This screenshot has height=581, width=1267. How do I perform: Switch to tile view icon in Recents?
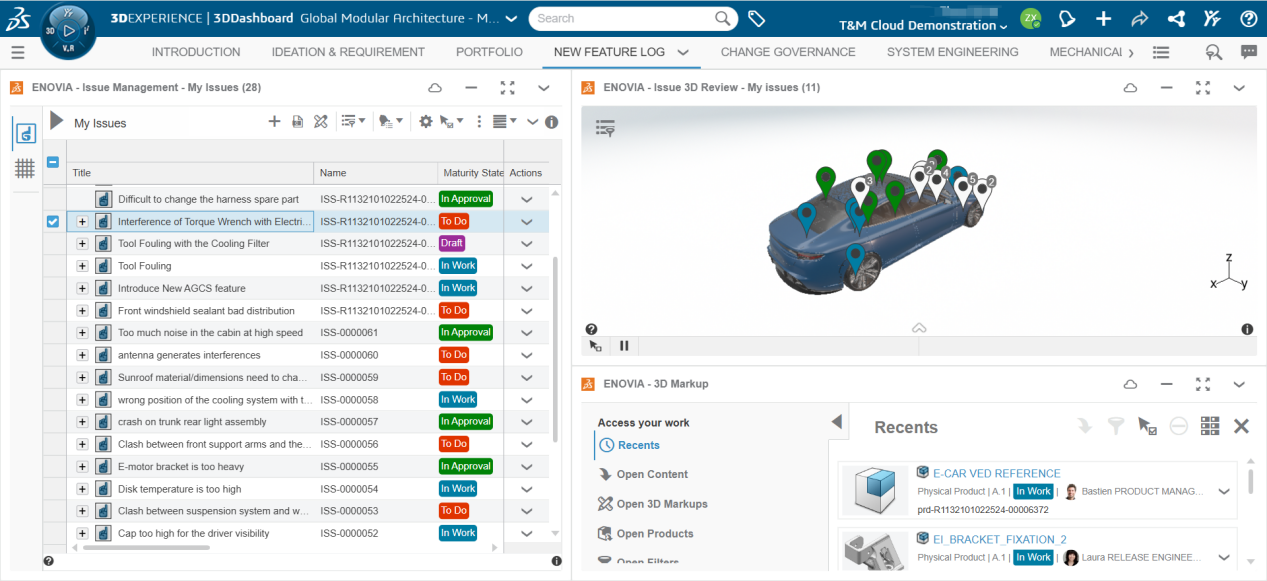(x=1210, y=426)
